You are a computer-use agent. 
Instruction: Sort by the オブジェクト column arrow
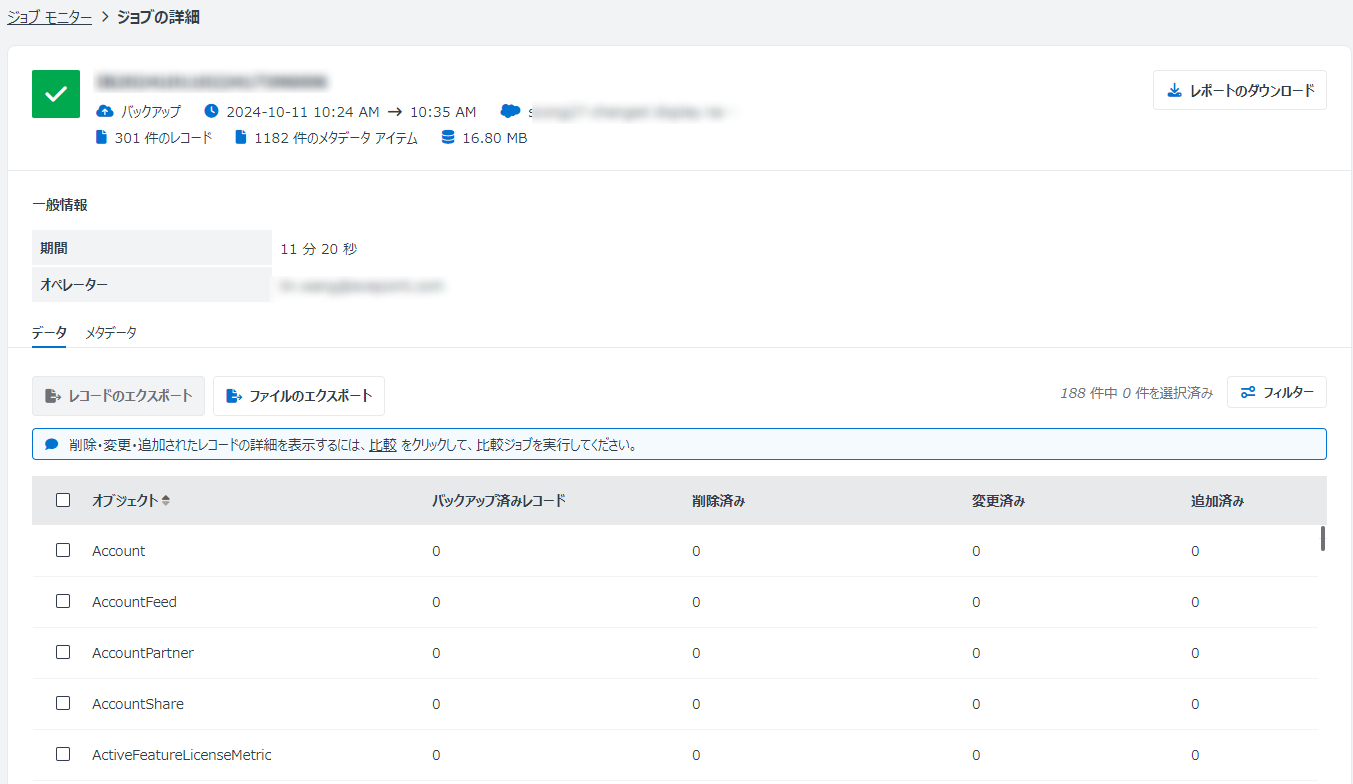pyautogui.click(x=165, y=501)
